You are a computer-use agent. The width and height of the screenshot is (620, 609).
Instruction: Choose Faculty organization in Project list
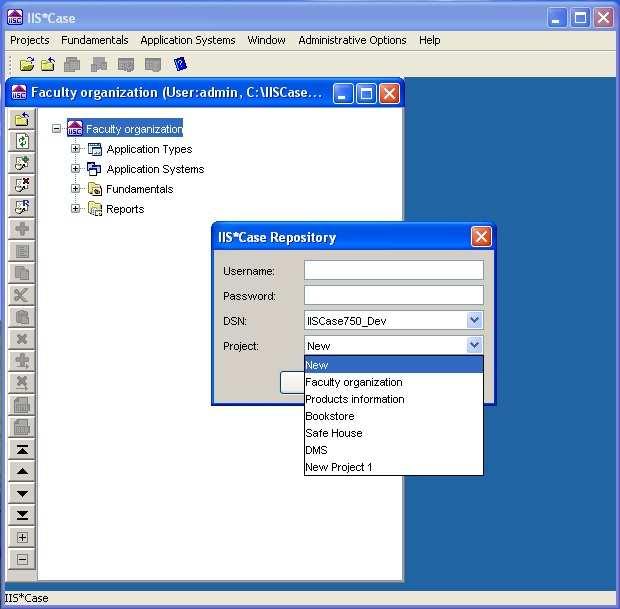click(394, 382)
